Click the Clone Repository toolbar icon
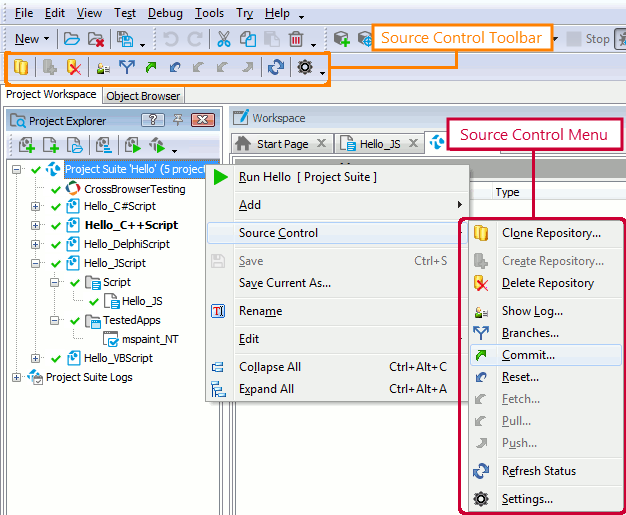Viewport: 626px width, 515px height. pyautogui.click(x=21, y=67)
